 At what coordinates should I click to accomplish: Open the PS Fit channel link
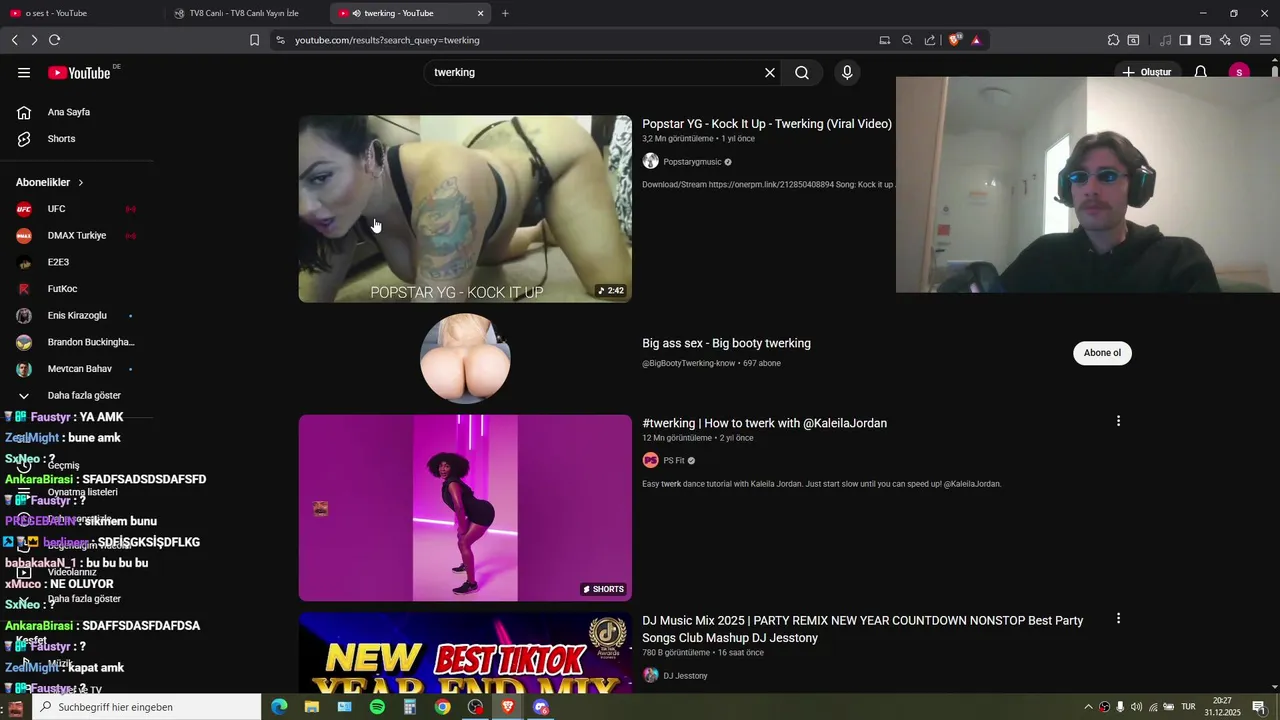click(x=674, y=461)
